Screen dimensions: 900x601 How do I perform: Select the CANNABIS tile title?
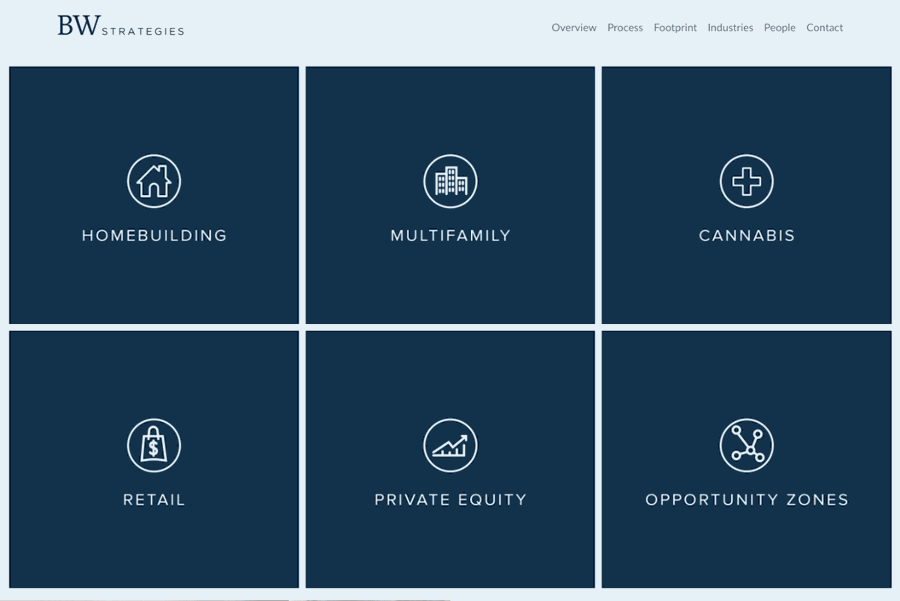tap(747, 235)
